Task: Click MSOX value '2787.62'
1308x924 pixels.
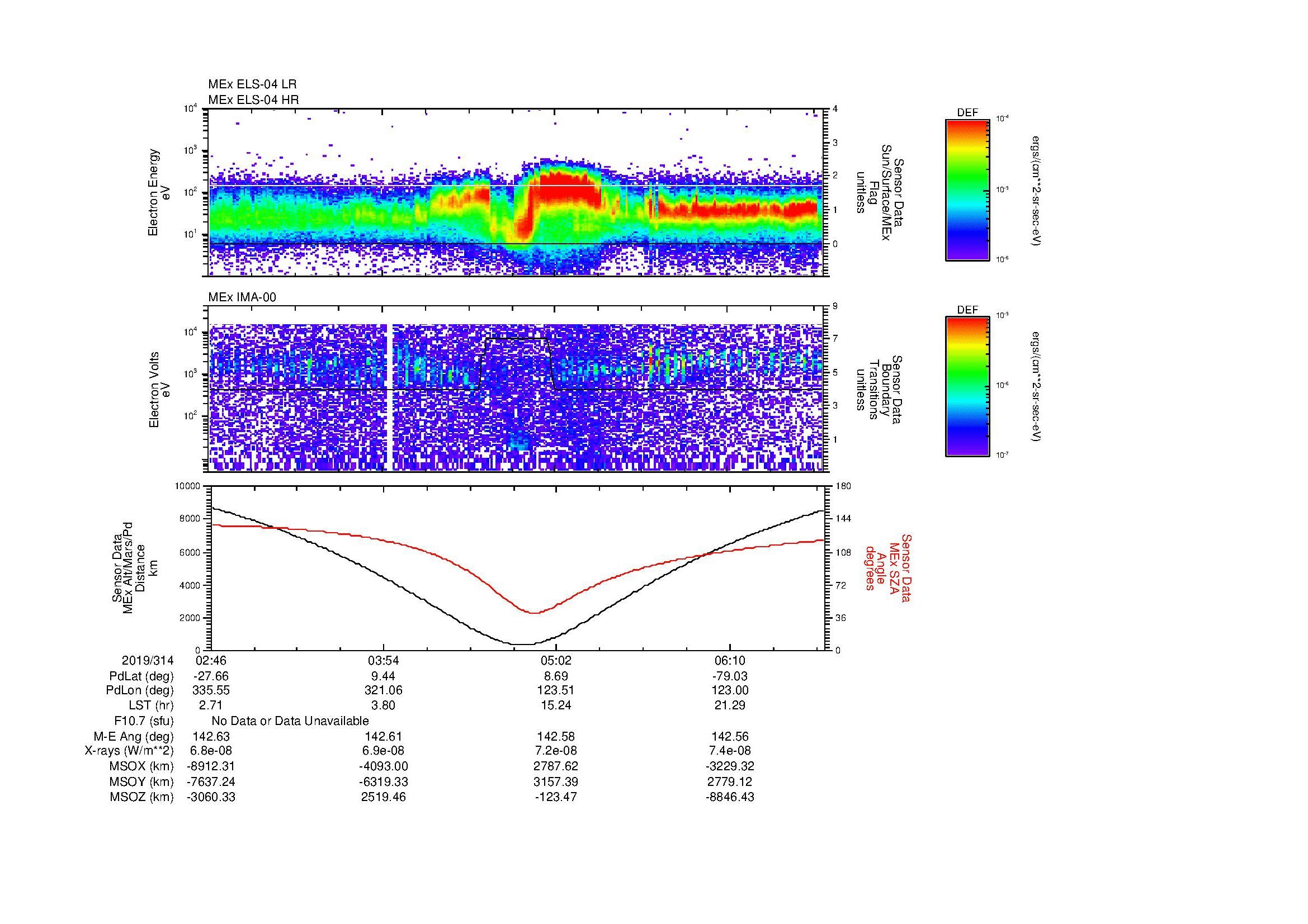Action: [x=556, y=766]
